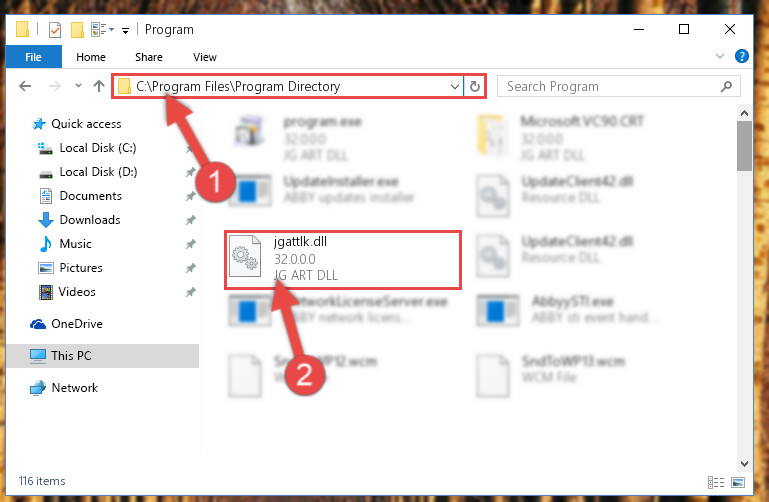The height and width of the screenshot is (502, 769).
Task: Click the Downloads blue arrow icon
Action: point(46,220)
